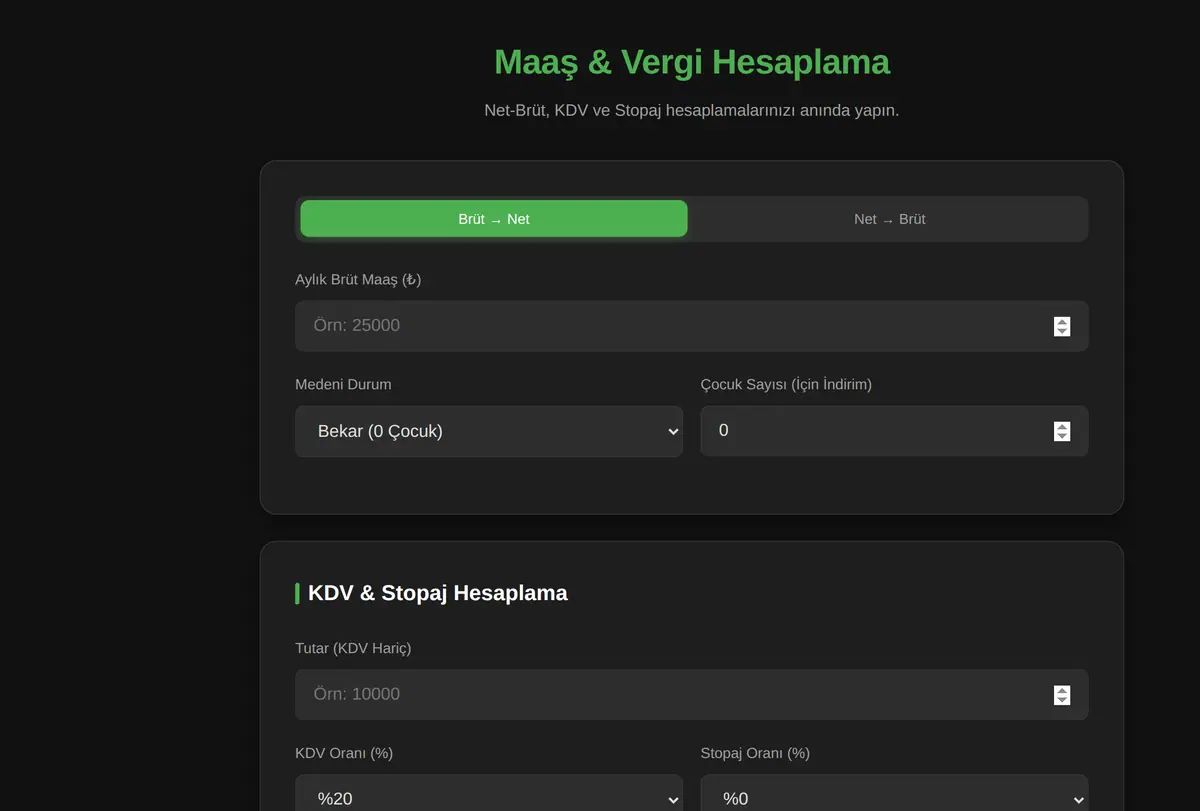Click the Aylık Brüt Maaş (₺) label

coord(358,280)
